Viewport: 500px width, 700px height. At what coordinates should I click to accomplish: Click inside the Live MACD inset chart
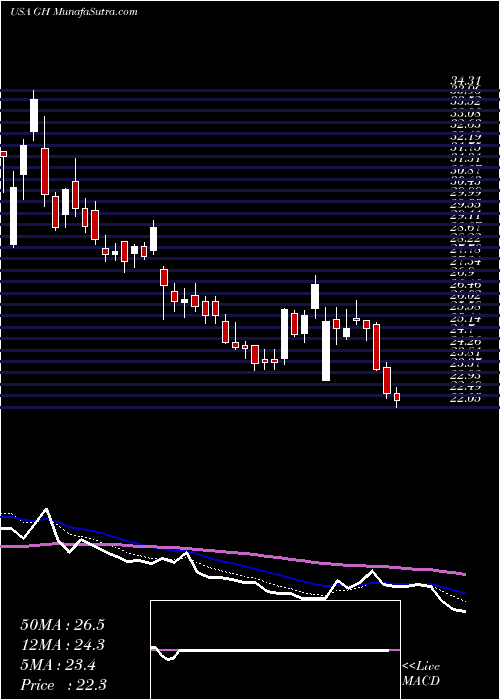(x=275, y=650)
